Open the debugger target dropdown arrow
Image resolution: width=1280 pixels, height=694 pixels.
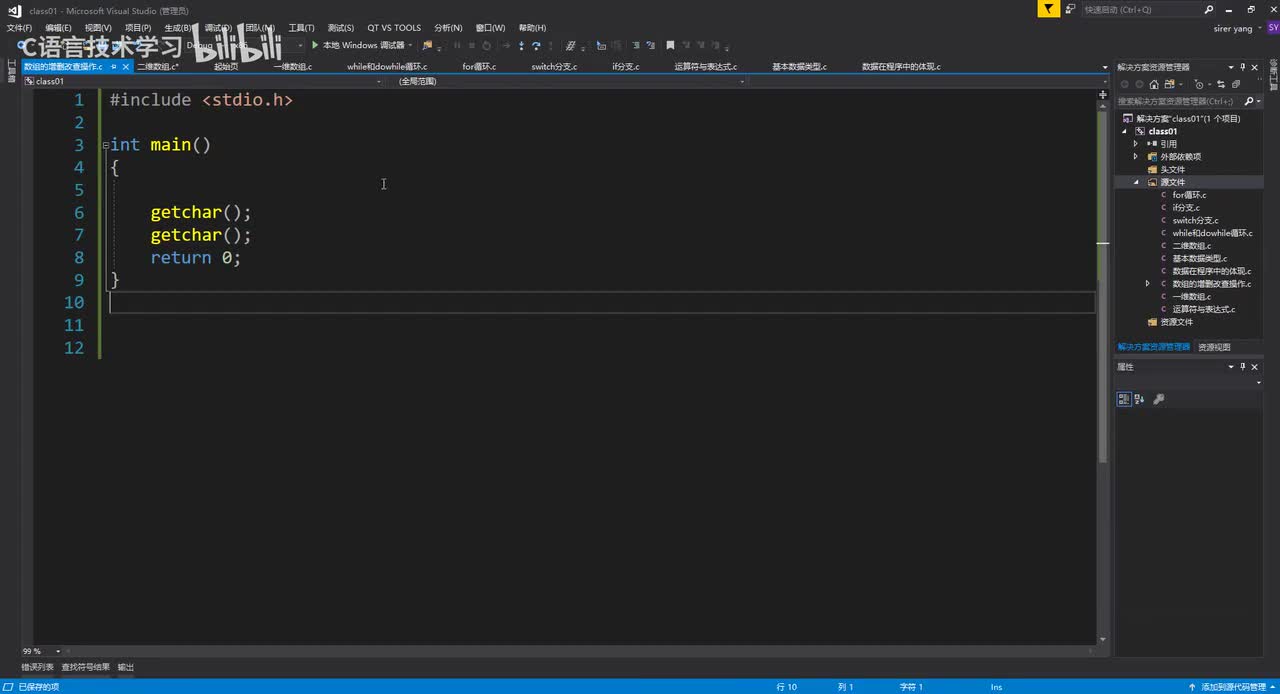410,45
